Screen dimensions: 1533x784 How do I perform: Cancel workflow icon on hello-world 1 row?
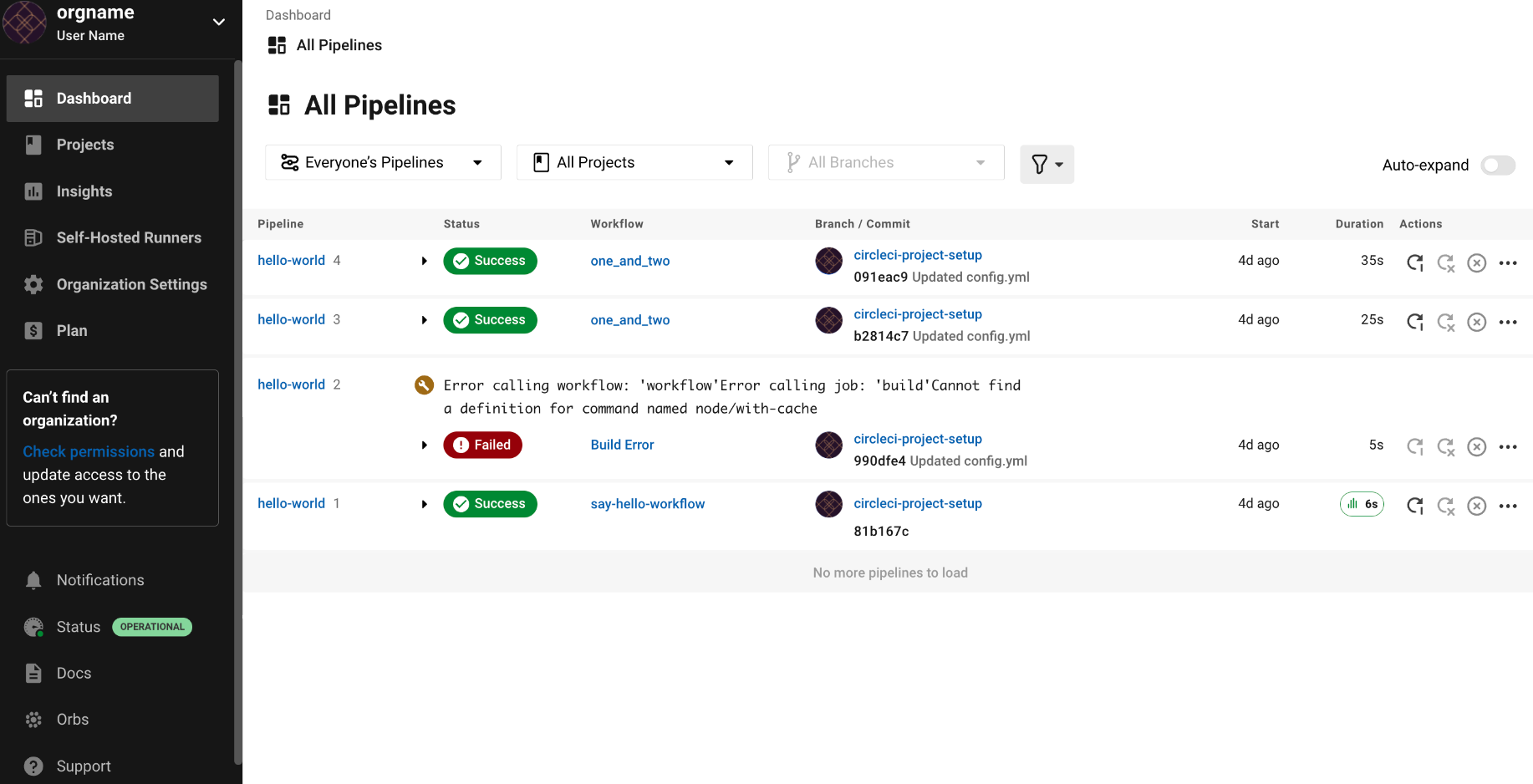point(1477,506)
